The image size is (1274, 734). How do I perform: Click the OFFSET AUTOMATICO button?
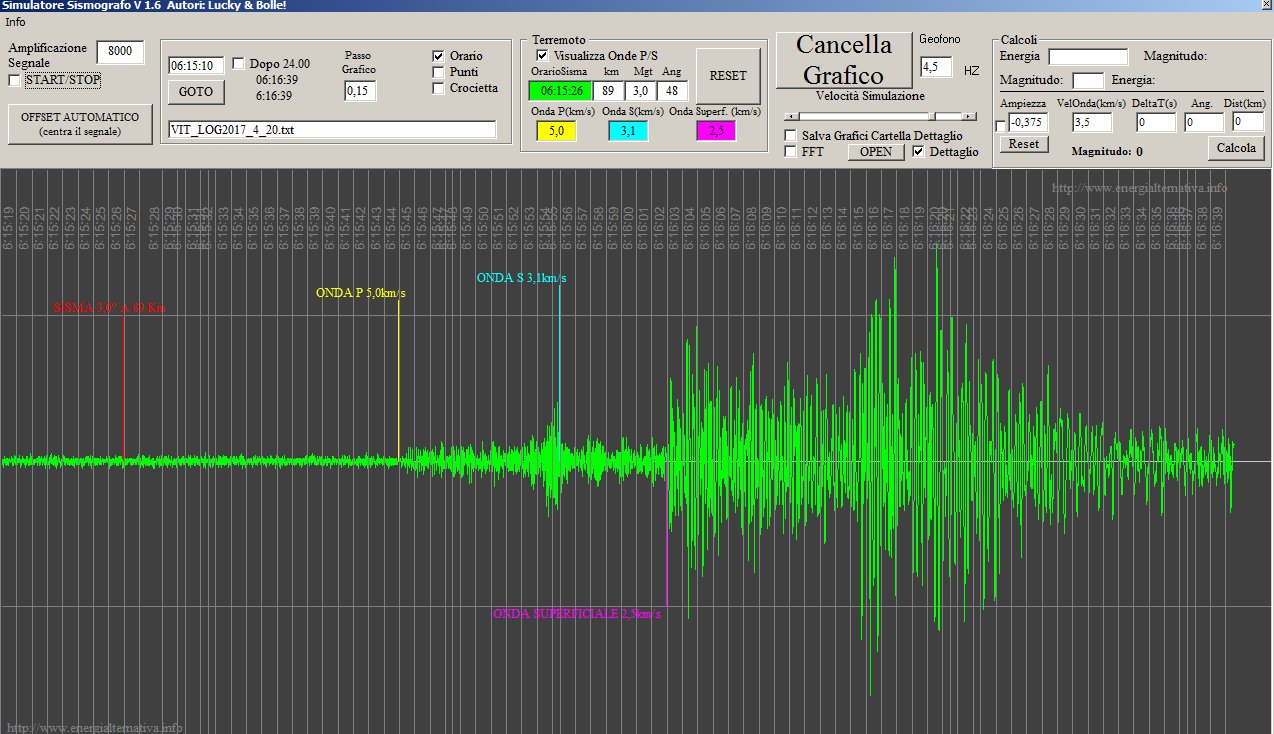click(80, 124)
